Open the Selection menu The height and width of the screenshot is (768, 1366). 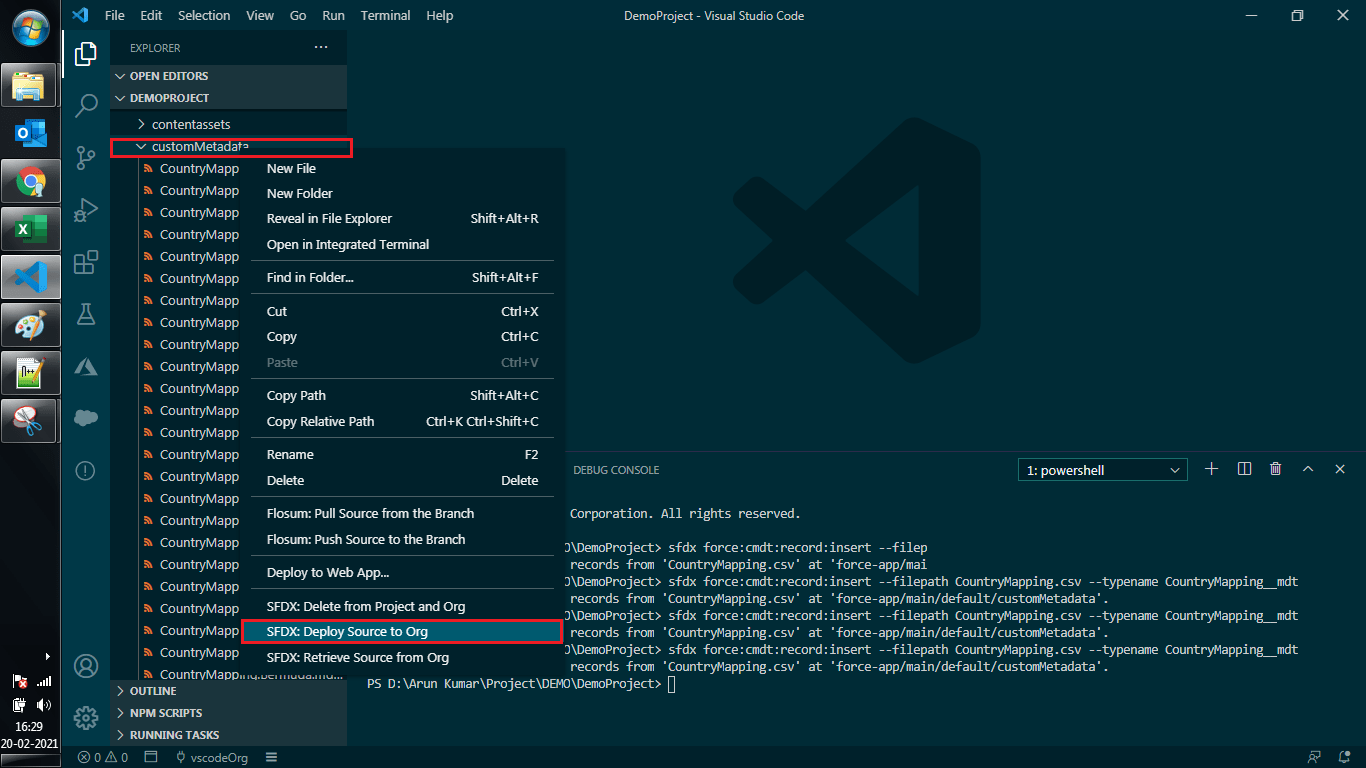[204, 15]
